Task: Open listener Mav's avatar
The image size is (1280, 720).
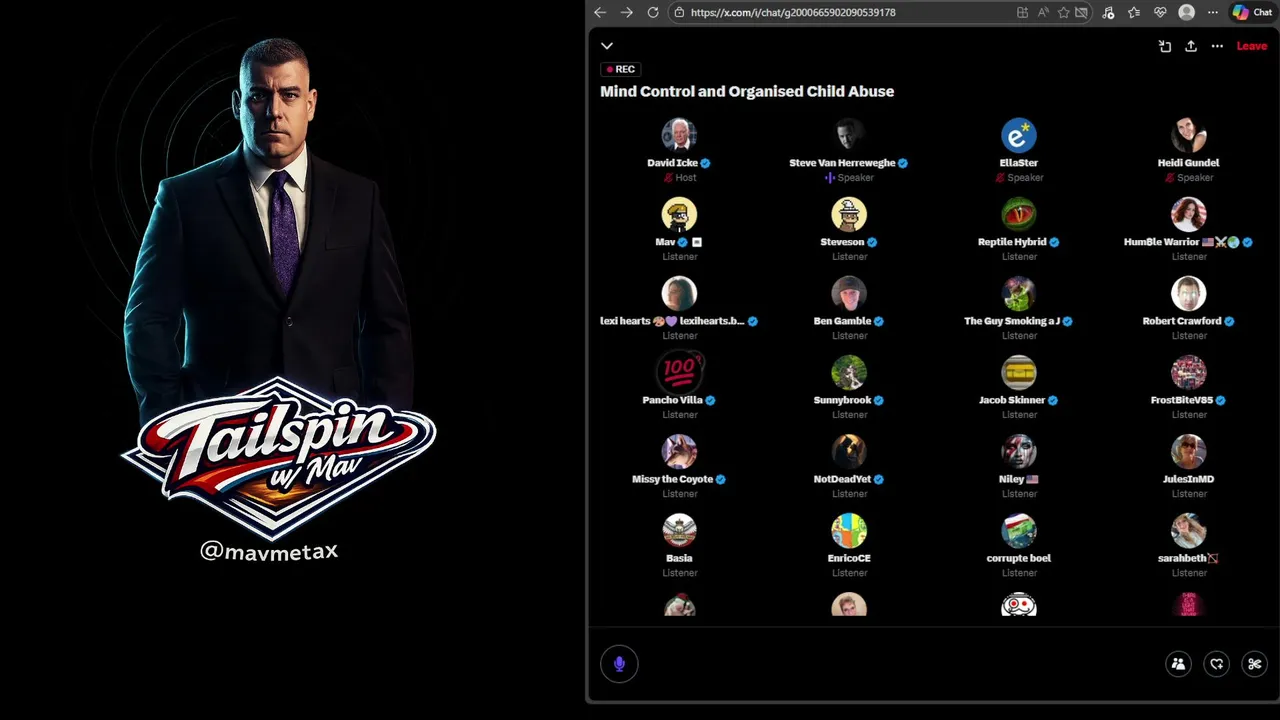Action: coord(679,214)
